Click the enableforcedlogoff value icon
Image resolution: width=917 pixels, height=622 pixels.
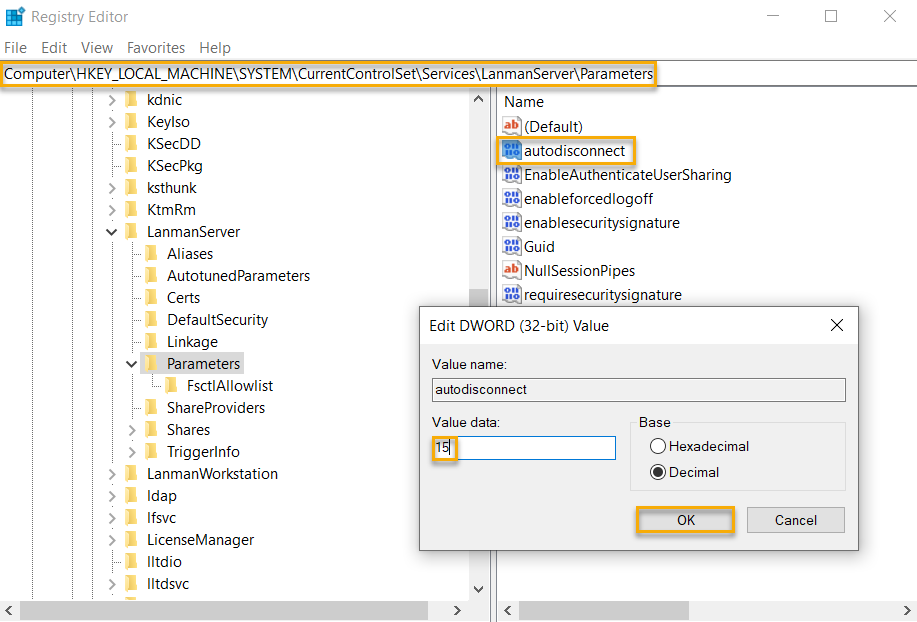pyautogui.click(x=512, y=199)
